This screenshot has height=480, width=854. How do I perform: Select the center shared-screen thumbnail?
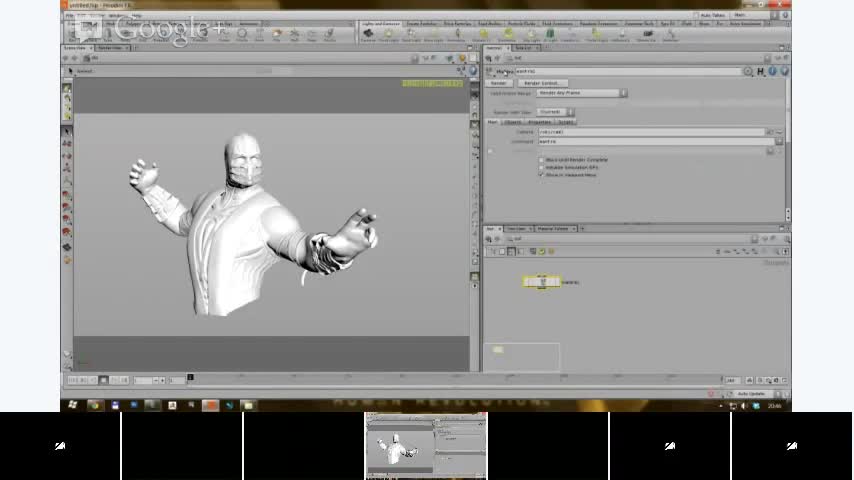[426, 446]
